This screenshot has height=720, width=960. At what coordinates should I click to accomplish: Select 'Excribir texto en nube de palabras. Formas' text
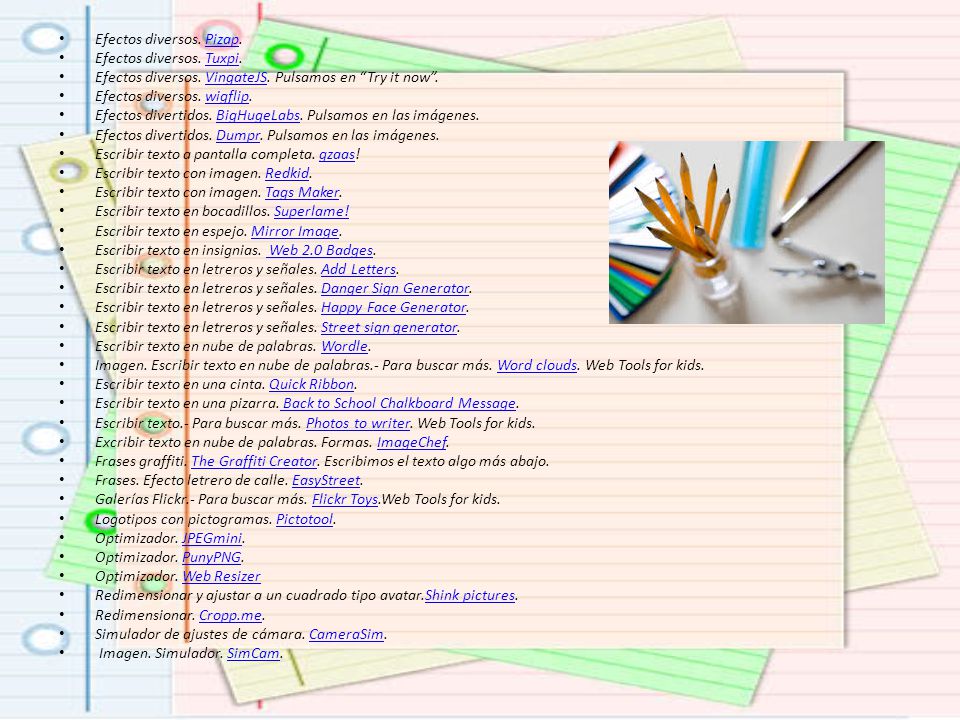pos(233,442)
